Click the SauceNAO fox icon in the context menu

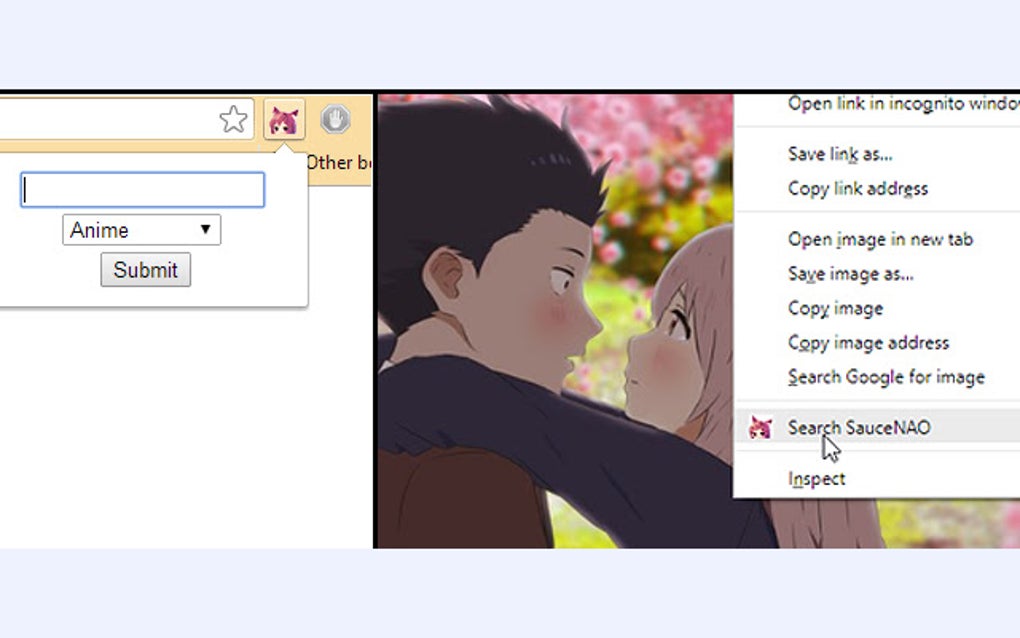tap(762, 427)
